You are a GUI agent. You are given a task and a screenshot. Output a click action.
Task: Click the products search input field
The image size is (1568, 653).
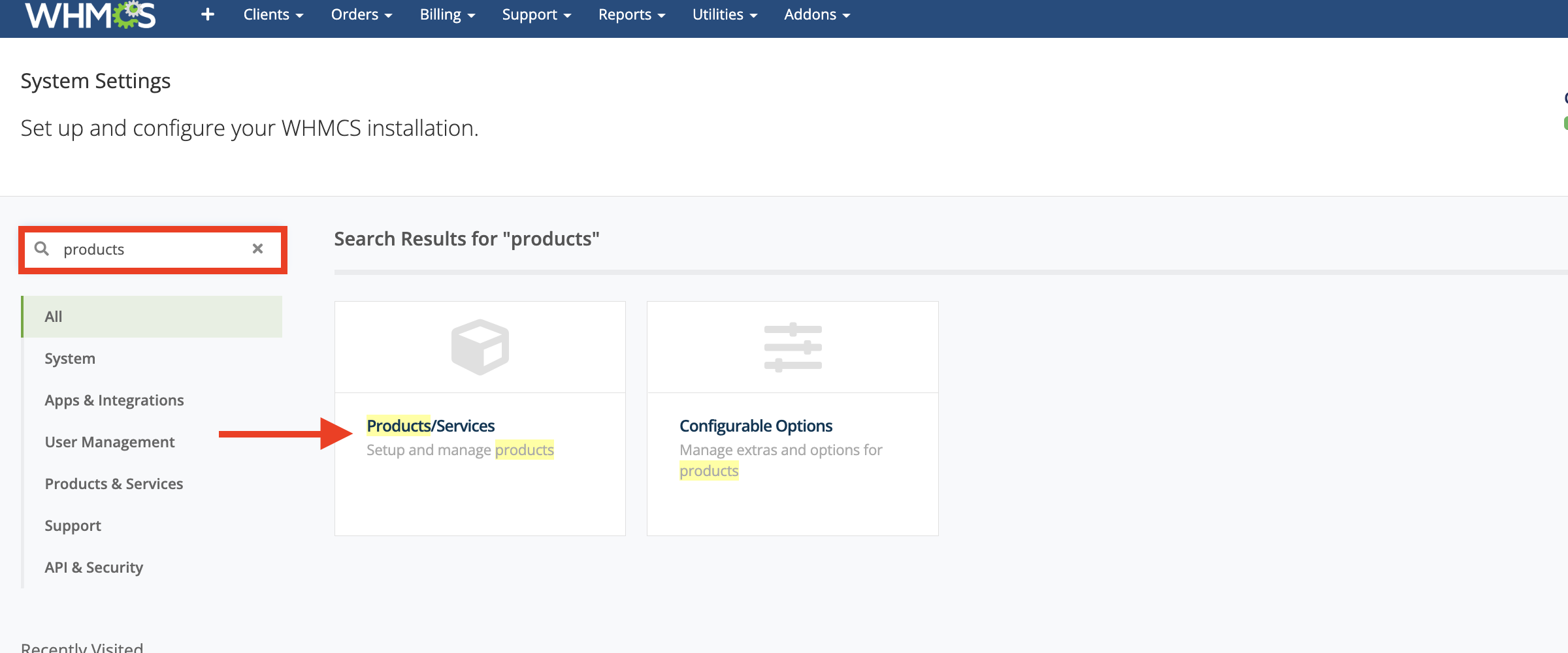pyautogui.click(x=153, y=249)
